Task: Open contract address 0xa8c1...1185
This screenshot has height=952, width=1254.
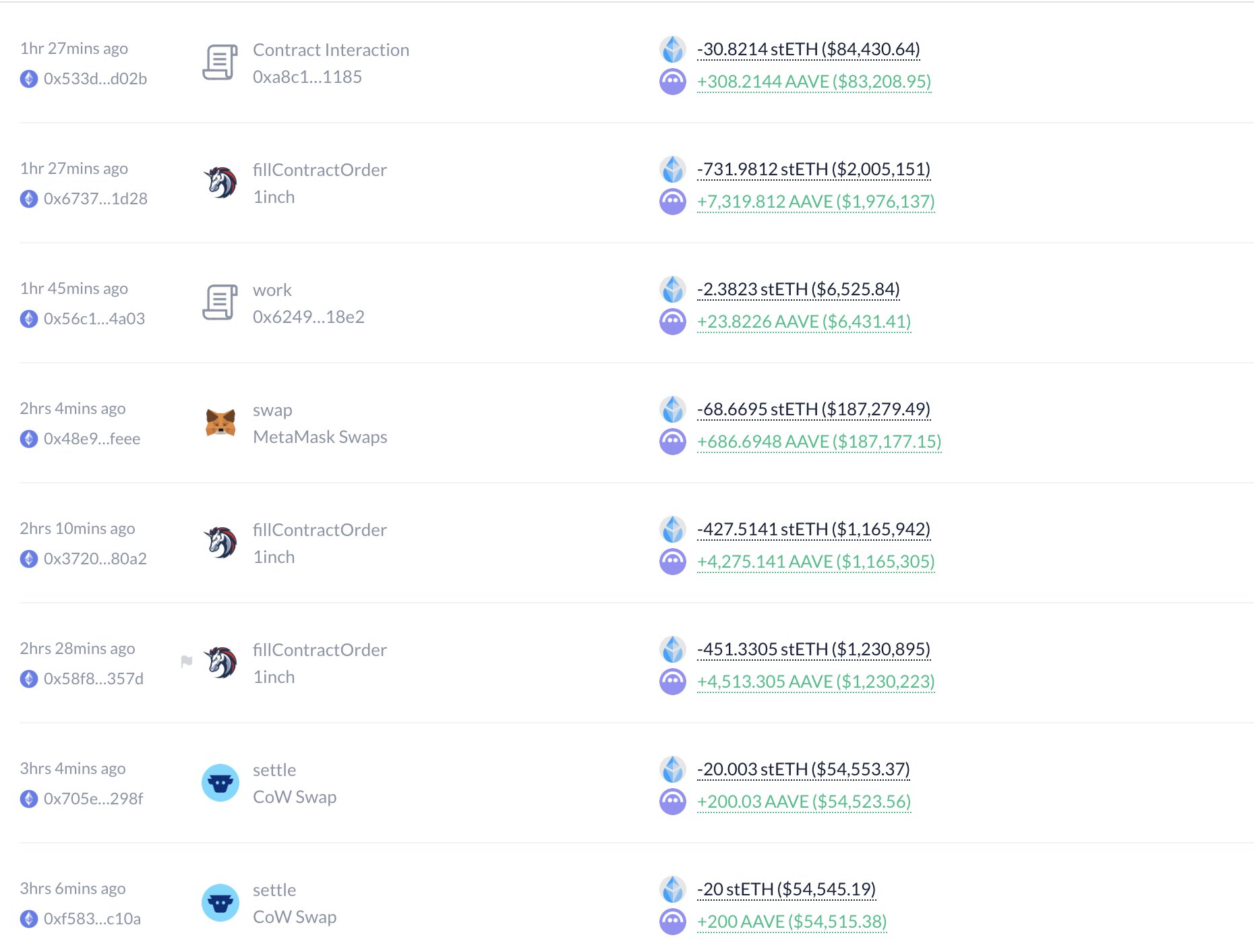Action: click(x=307, y=77)
